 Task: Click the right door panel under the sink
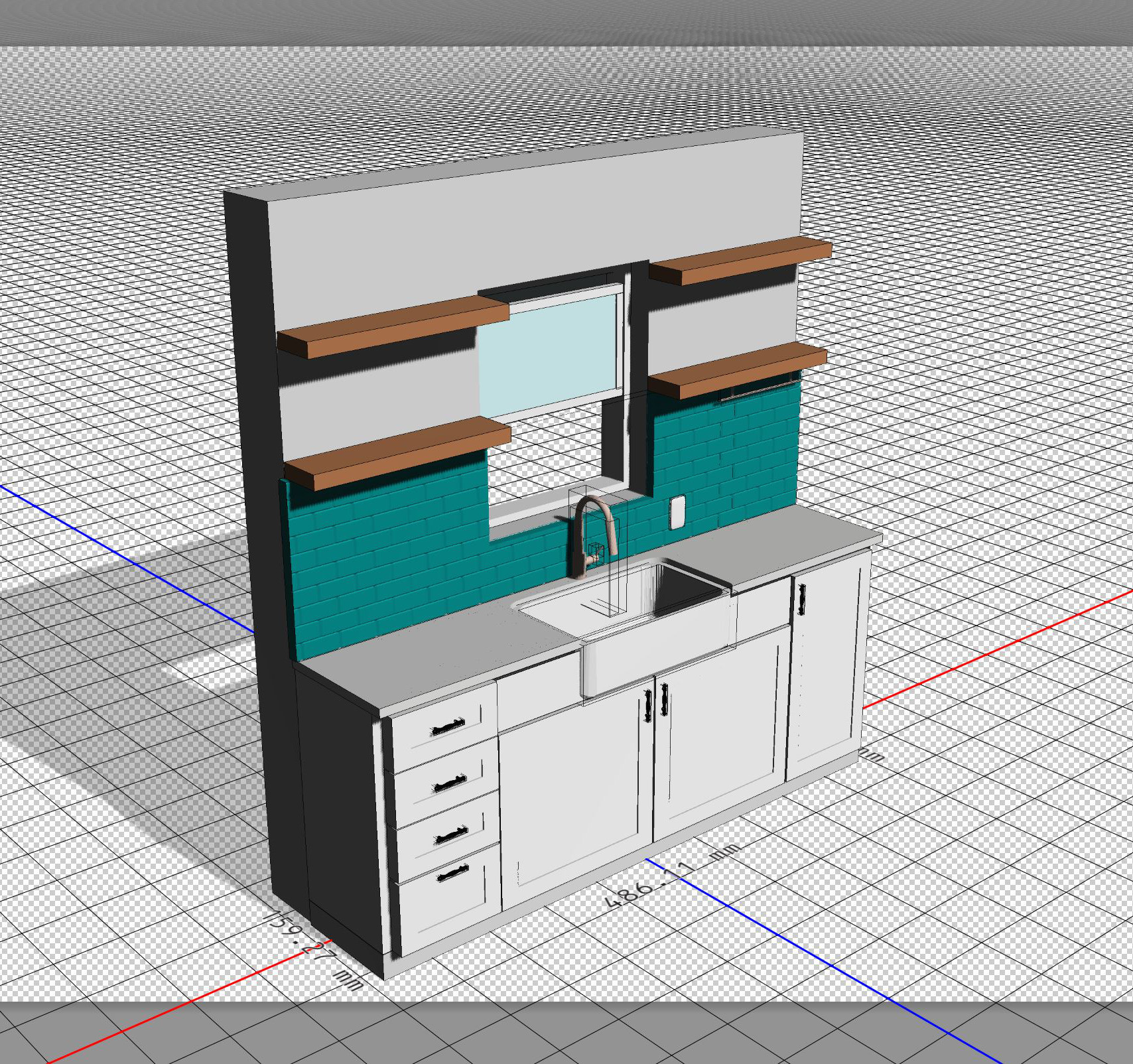click(x=722, y=733)
